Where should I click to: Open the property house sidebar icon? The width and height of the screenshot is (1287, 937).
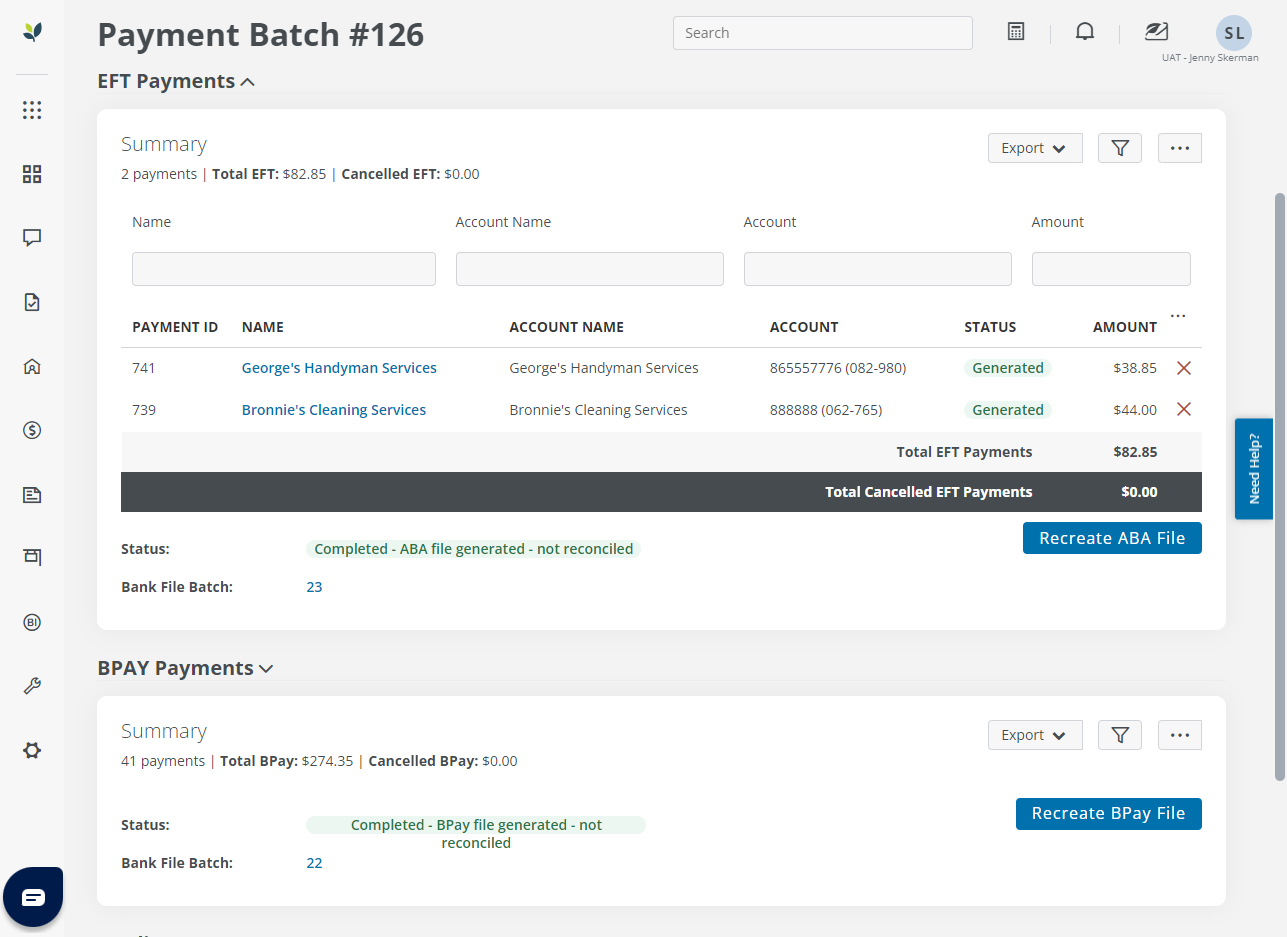tap(32, 366)
